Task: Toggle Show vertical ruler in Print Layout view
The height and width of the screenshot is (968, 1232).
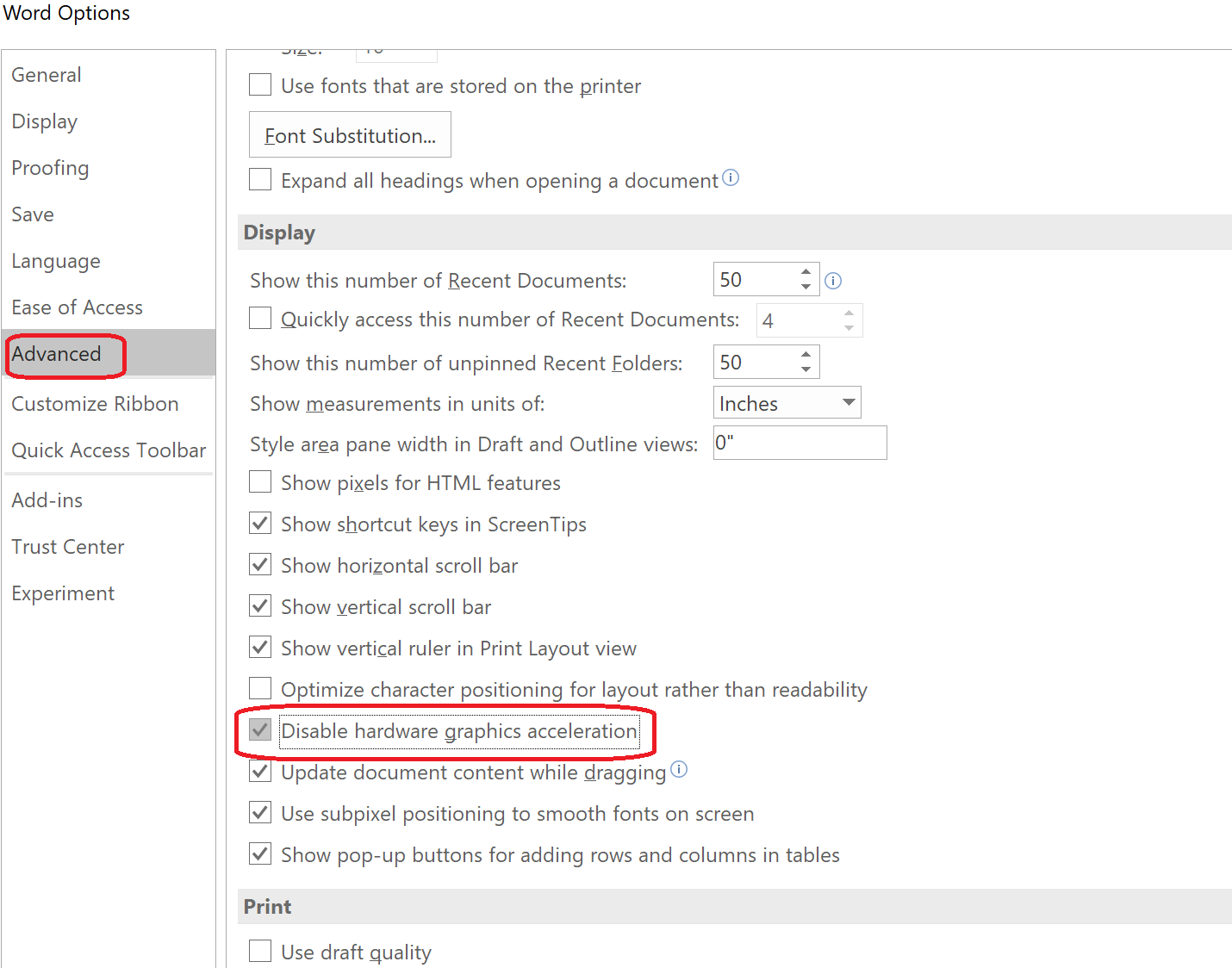Action: [x=260, y=647]
